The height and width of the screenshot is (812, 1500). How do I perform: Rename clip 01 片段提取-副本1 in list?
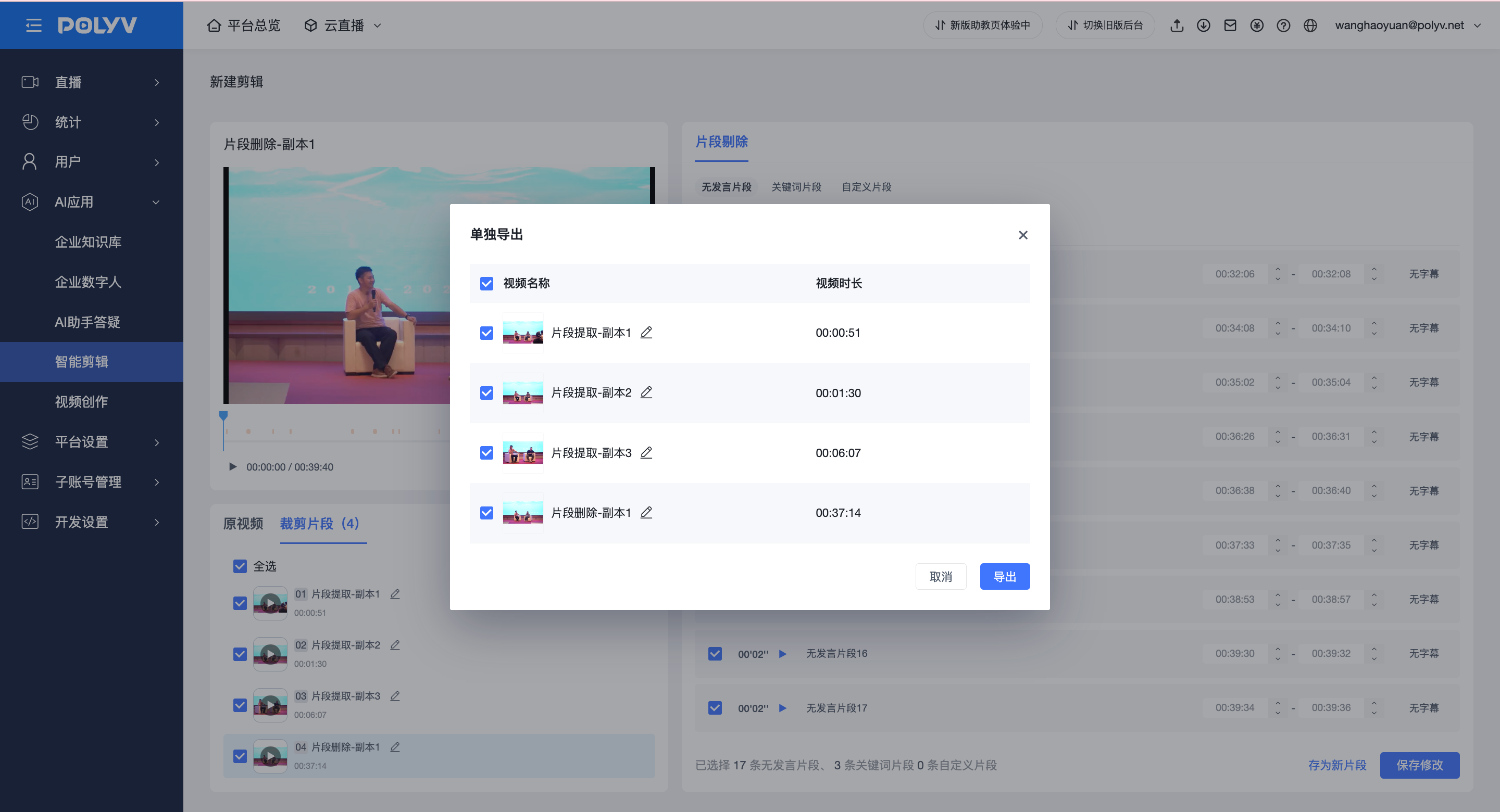(395, 594)
